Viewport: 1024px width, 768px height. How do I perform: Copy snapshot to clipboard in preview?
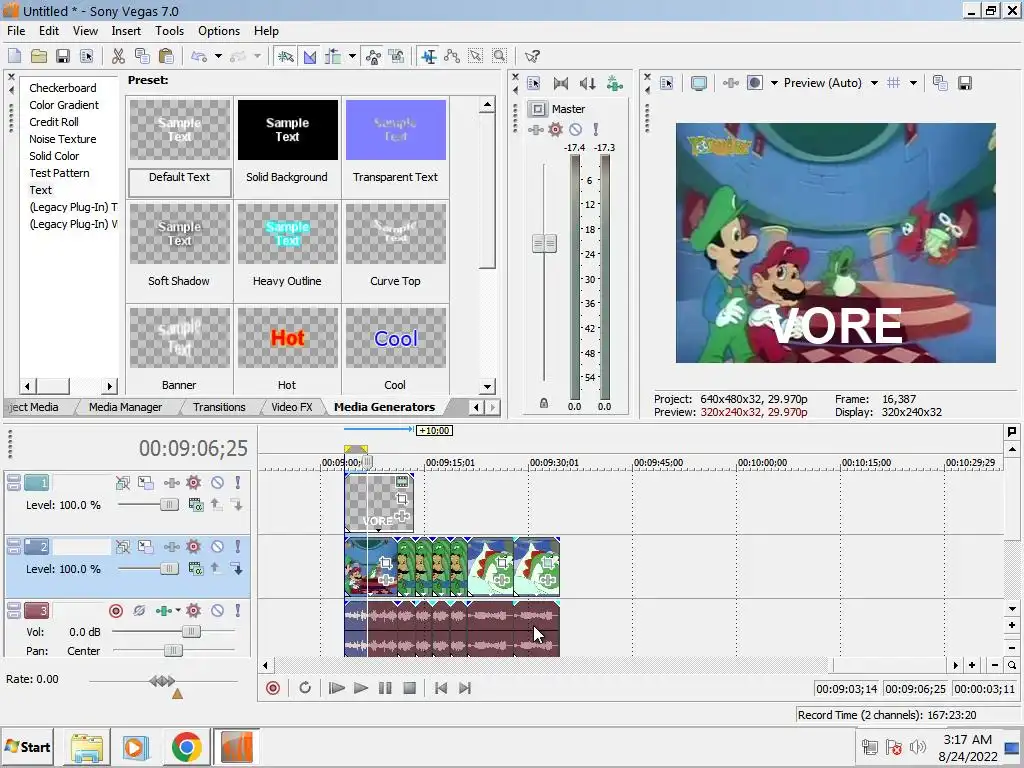(x=940, y=83)
